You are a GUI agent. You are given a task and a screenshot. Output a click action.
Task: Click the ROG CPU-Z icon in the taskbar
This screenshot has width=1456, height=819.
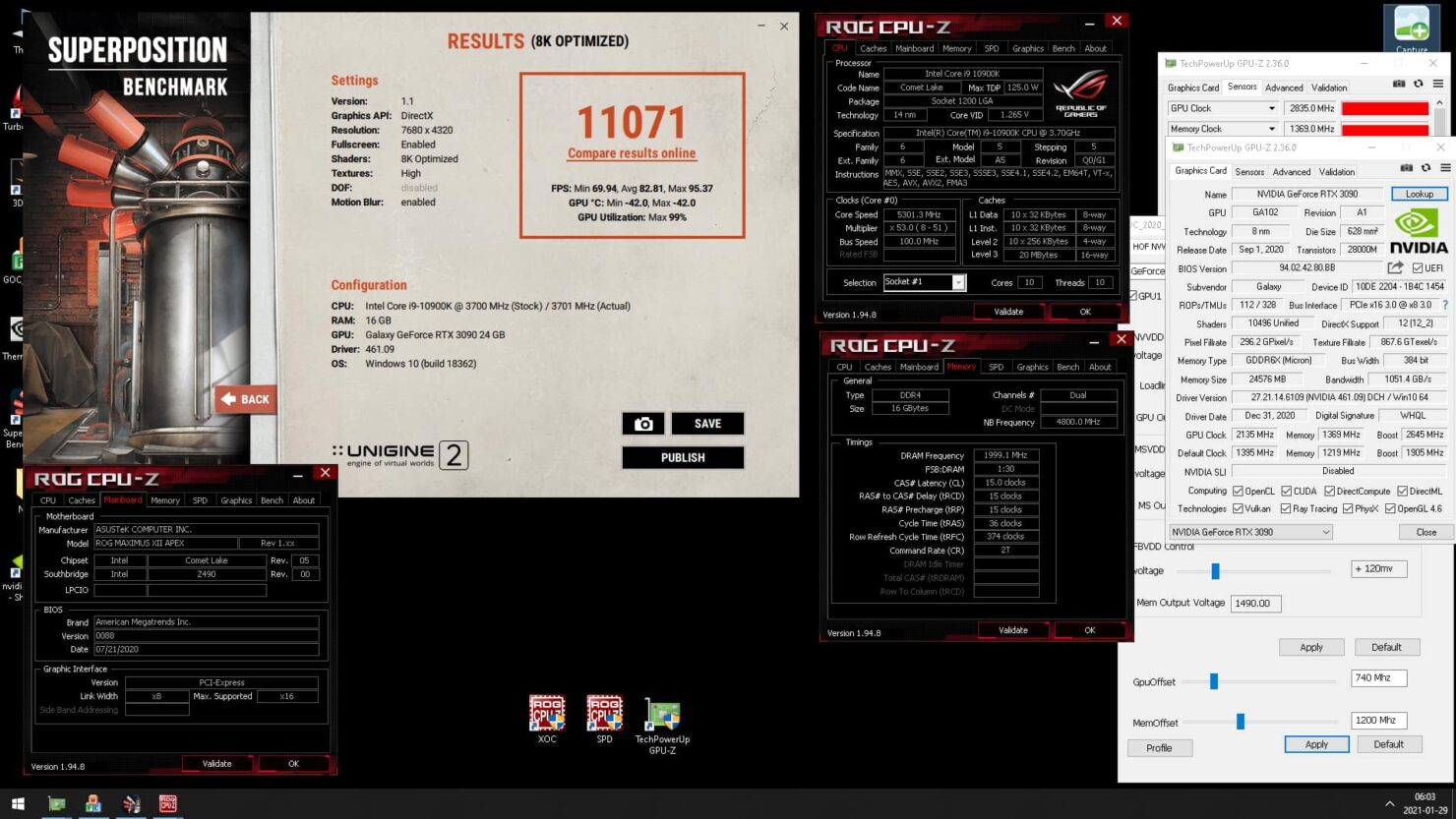pyautogui.click(x=168, y=804)
